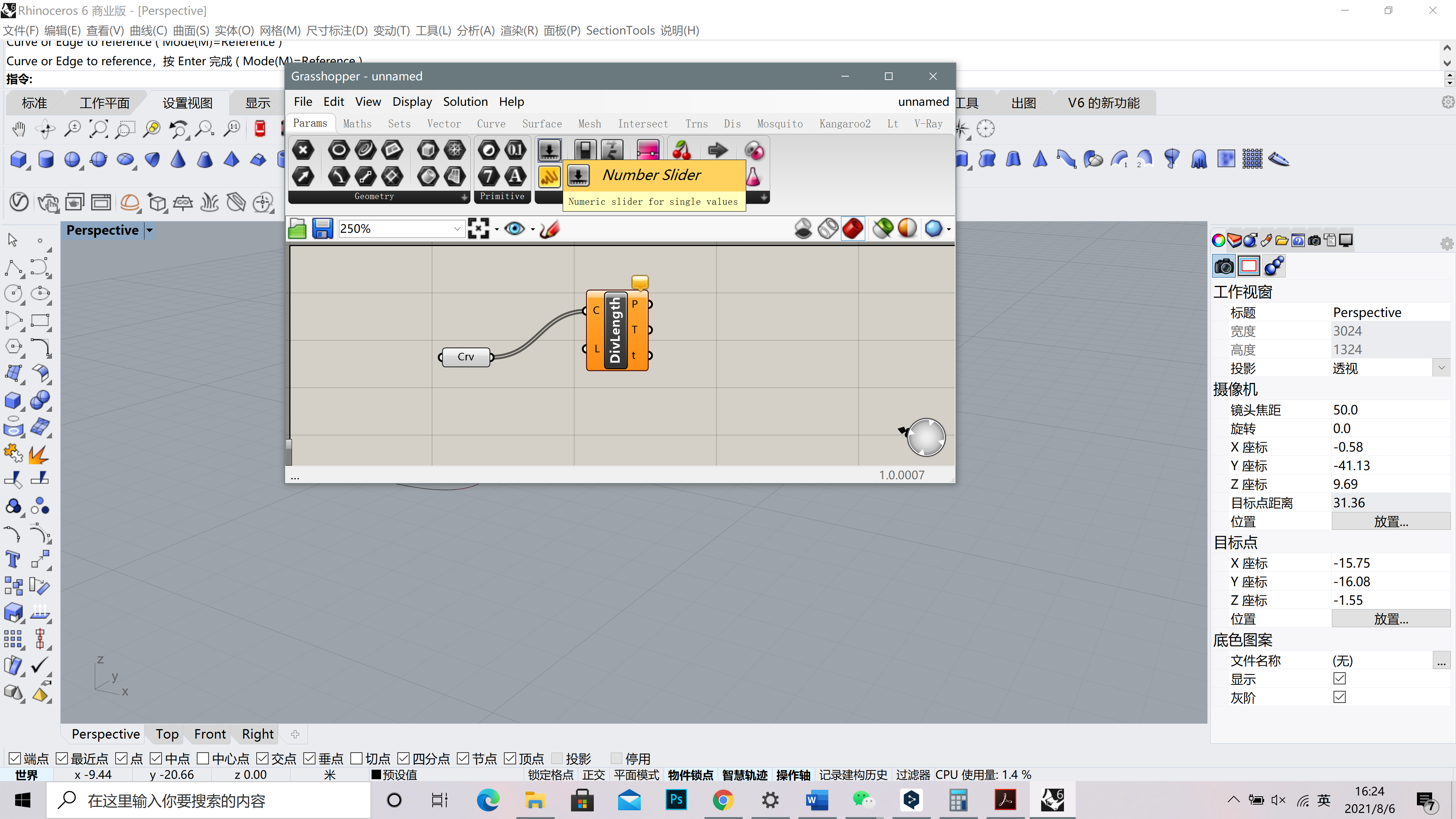The image size is (1456, 819).
Task: Switch to the Curve tab in Grasshopper
Action: (491, 124)
